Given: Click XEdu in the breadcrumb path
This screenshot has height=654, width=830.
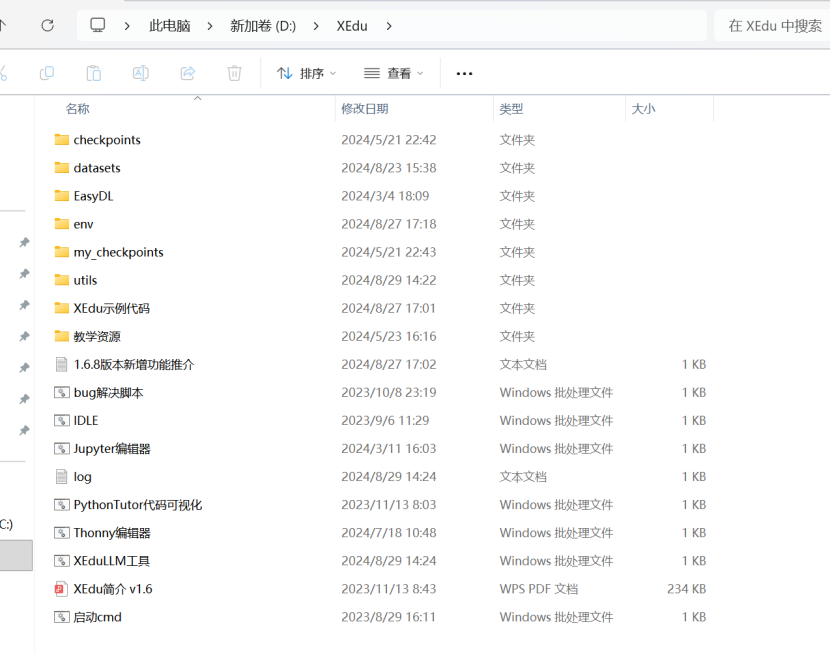Looking at the screenshot, I should point(352,25).
